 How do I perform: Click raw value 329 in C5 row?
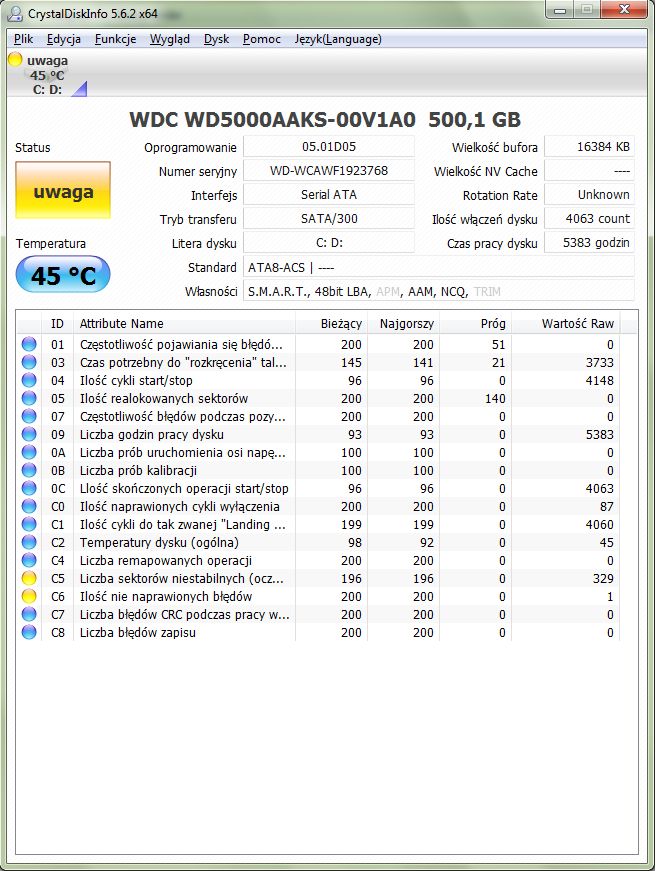603,578
